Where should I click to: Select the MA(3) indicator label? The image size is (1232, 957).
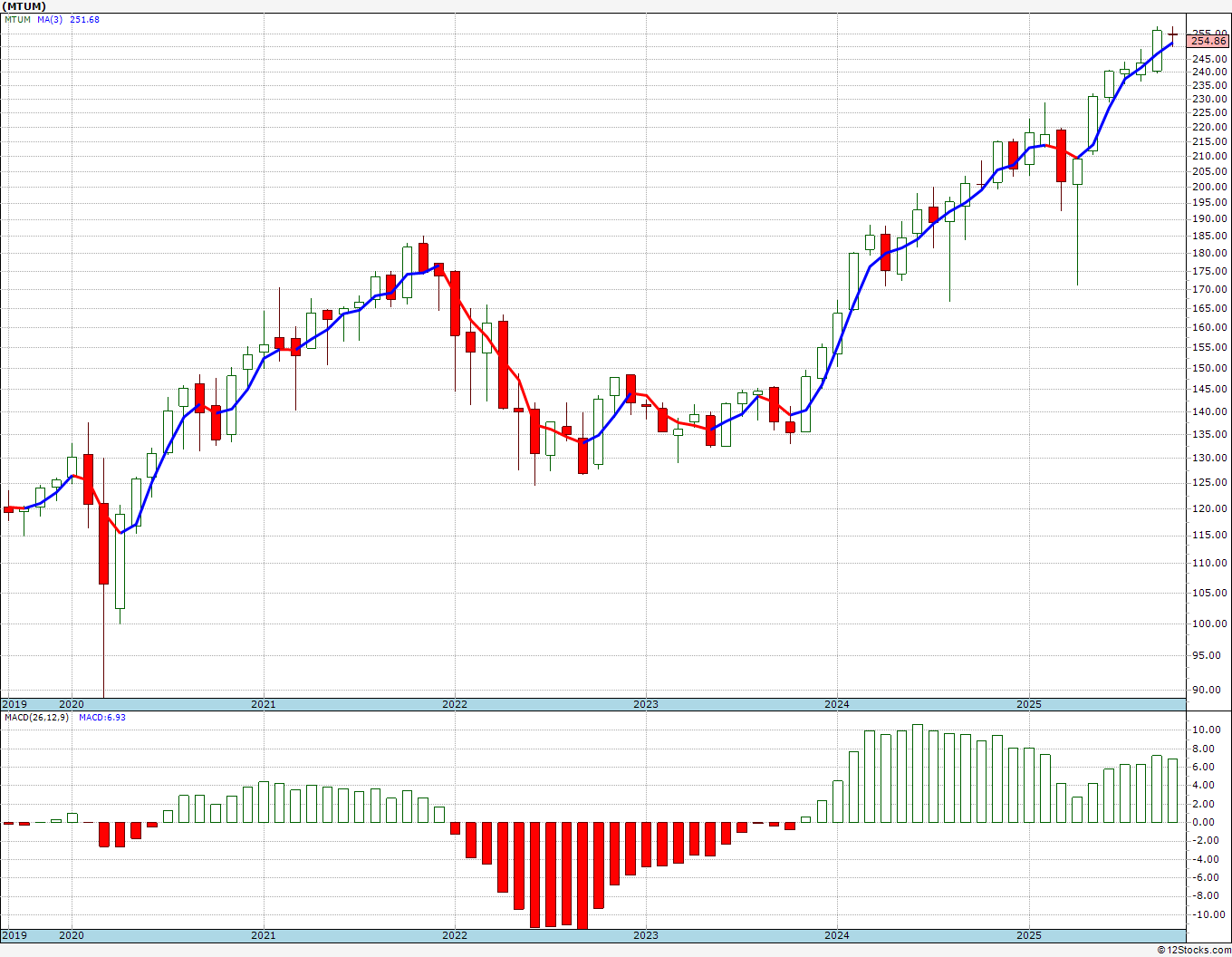point(50,20)
